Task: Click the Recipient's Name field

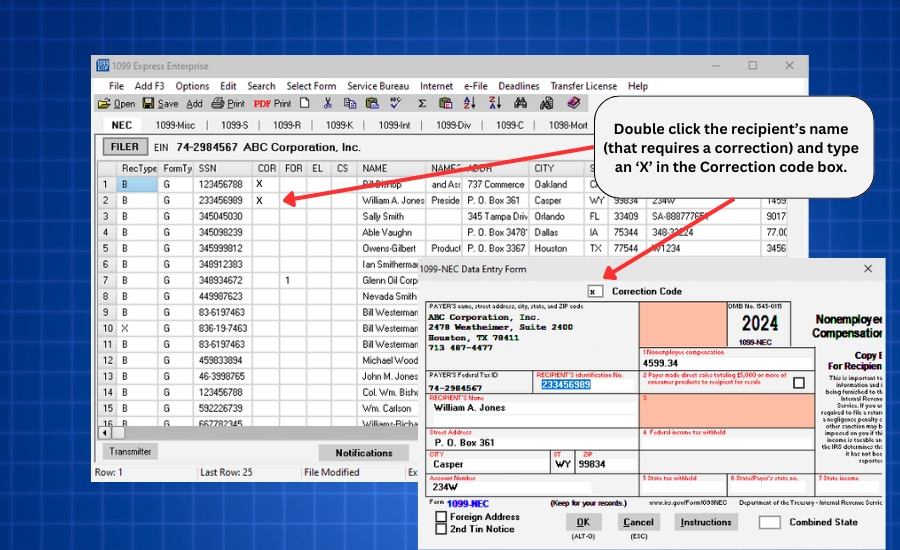Action: coord(532,408)
